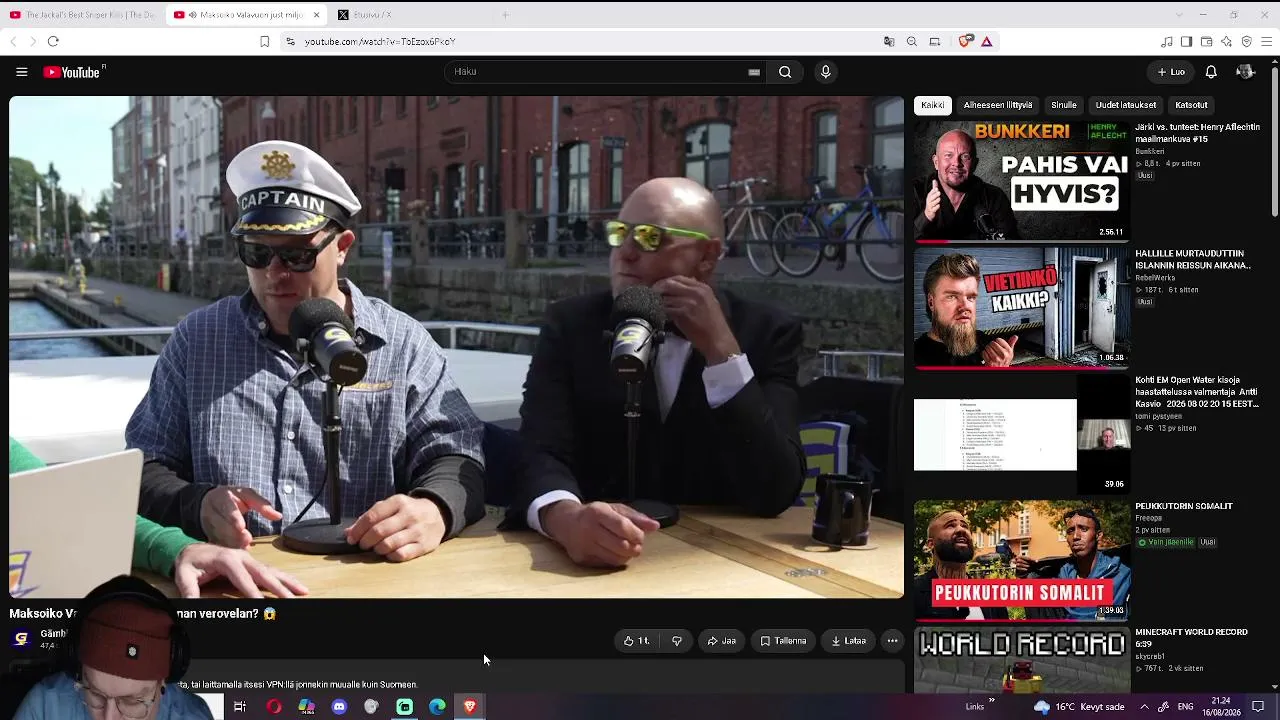Expand the browser tab search dropdown
Viewport: 1280px width, 720px height.
click(1178, 15)
